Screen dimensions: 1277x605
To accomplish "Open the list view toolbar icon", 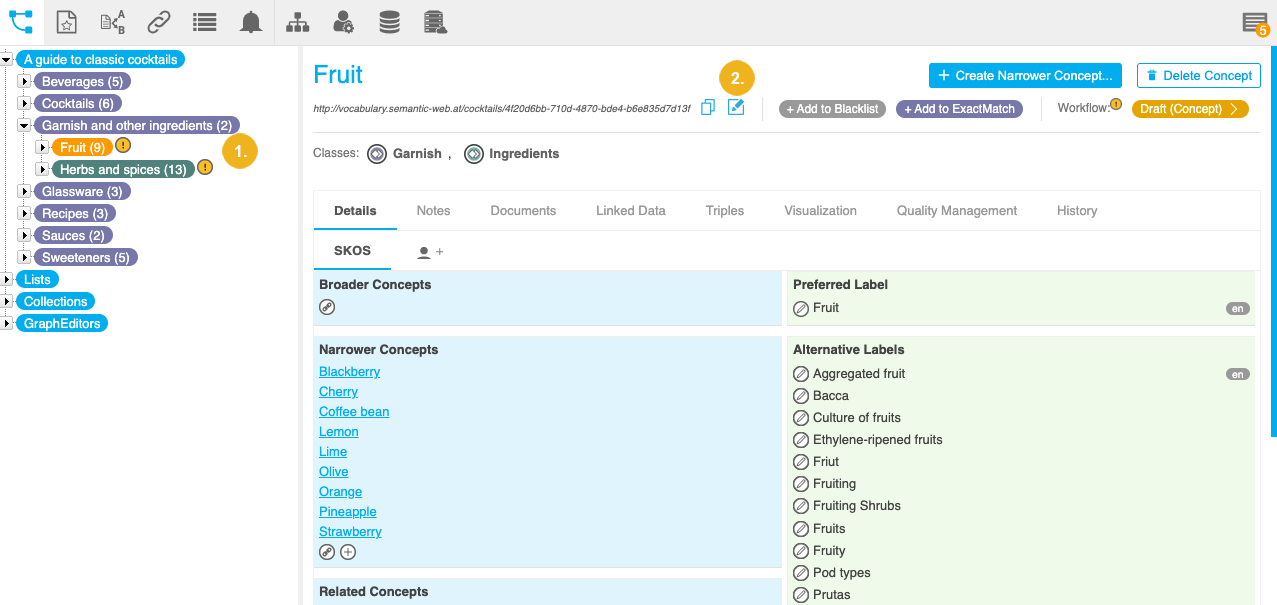I will [204, 22].
